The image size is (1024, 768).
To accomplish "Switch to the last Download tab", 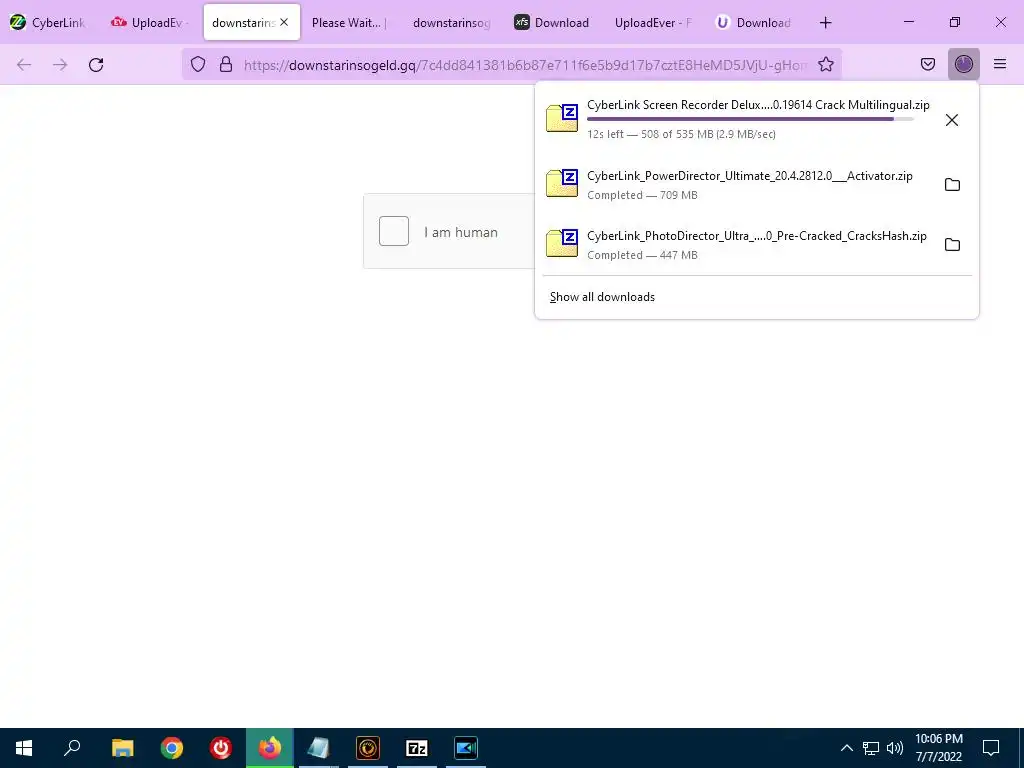I will pyautogui.click(x=754, y=23).
